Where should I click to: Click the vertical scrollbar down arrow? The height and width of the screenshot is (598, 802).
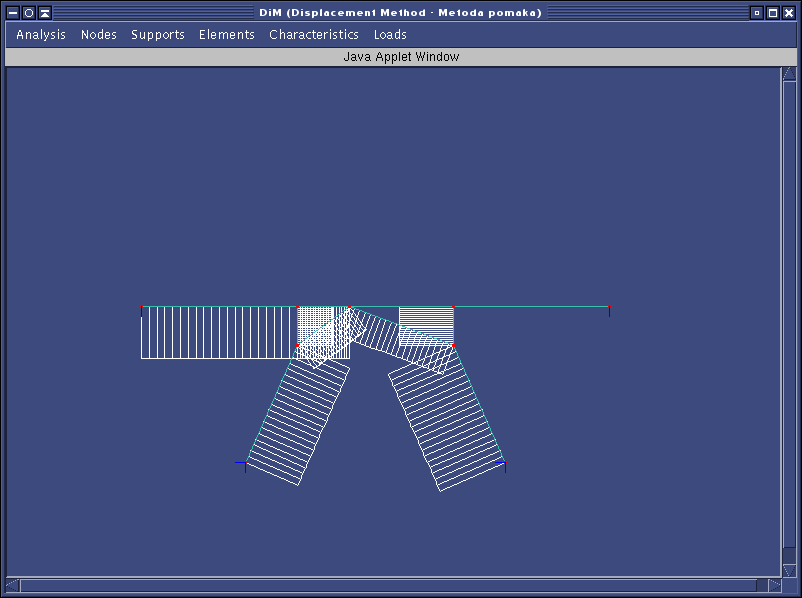789,570
